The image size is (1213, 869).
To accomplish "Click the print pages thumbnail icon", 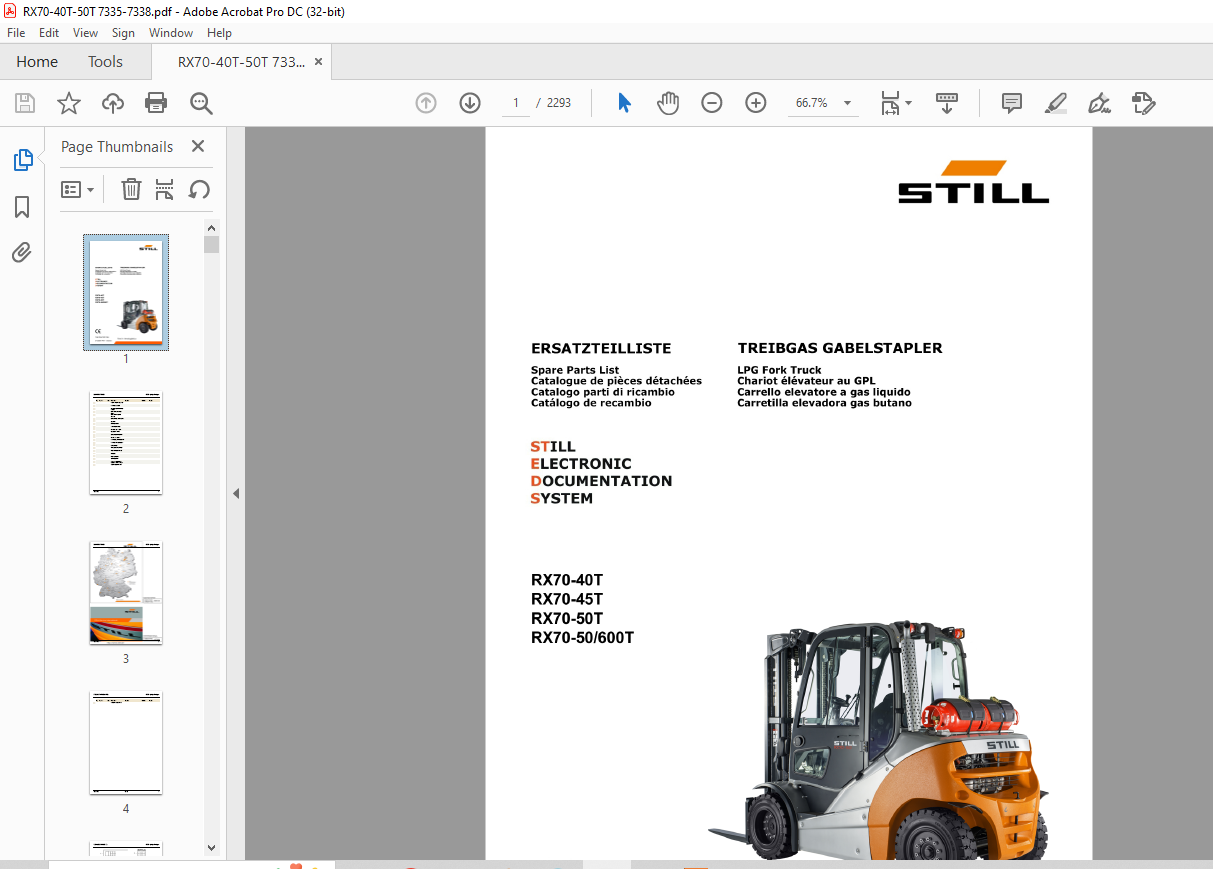I will [x=165, y=189].
